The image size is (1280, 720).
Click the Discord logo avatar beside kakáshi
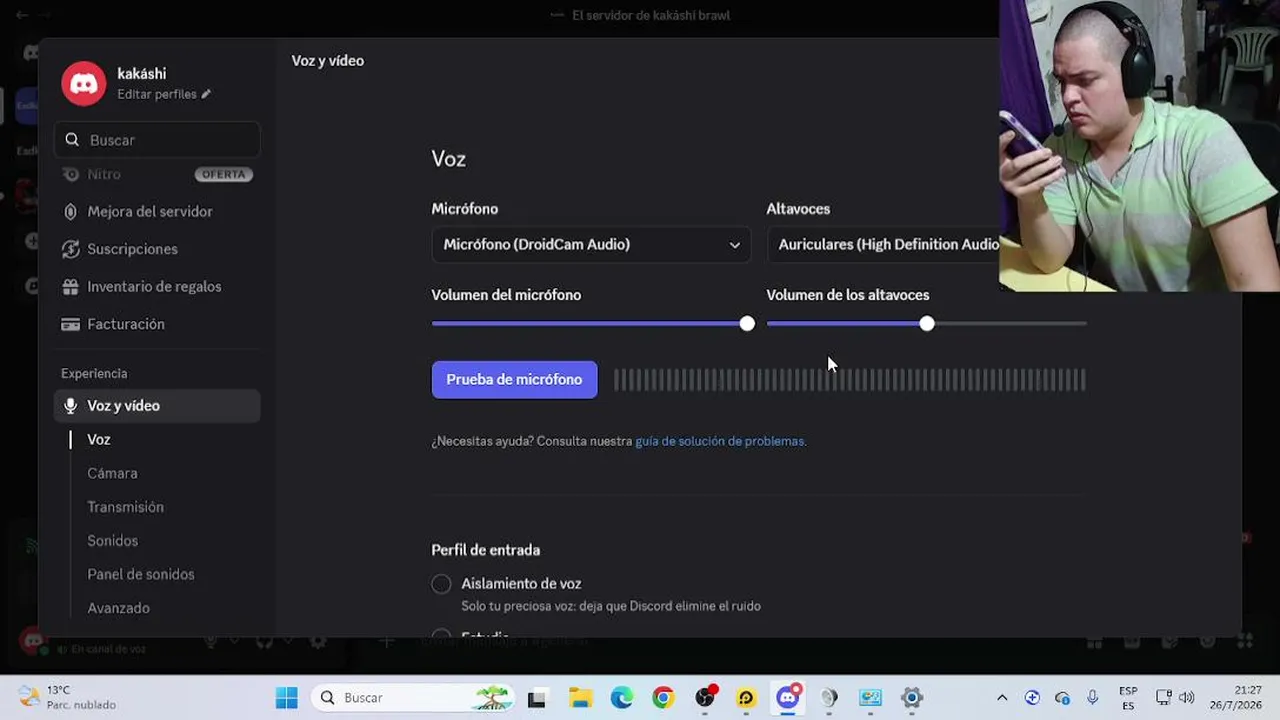pos(84,83)
